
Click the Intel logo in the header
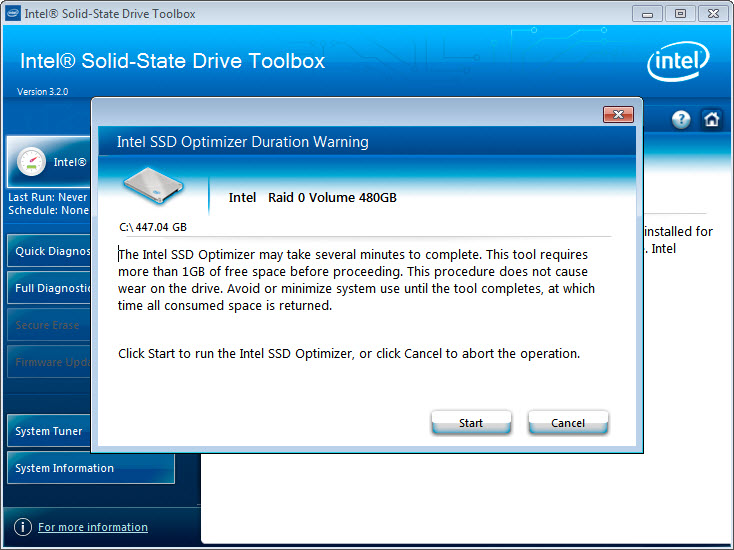tap(678, 61)
